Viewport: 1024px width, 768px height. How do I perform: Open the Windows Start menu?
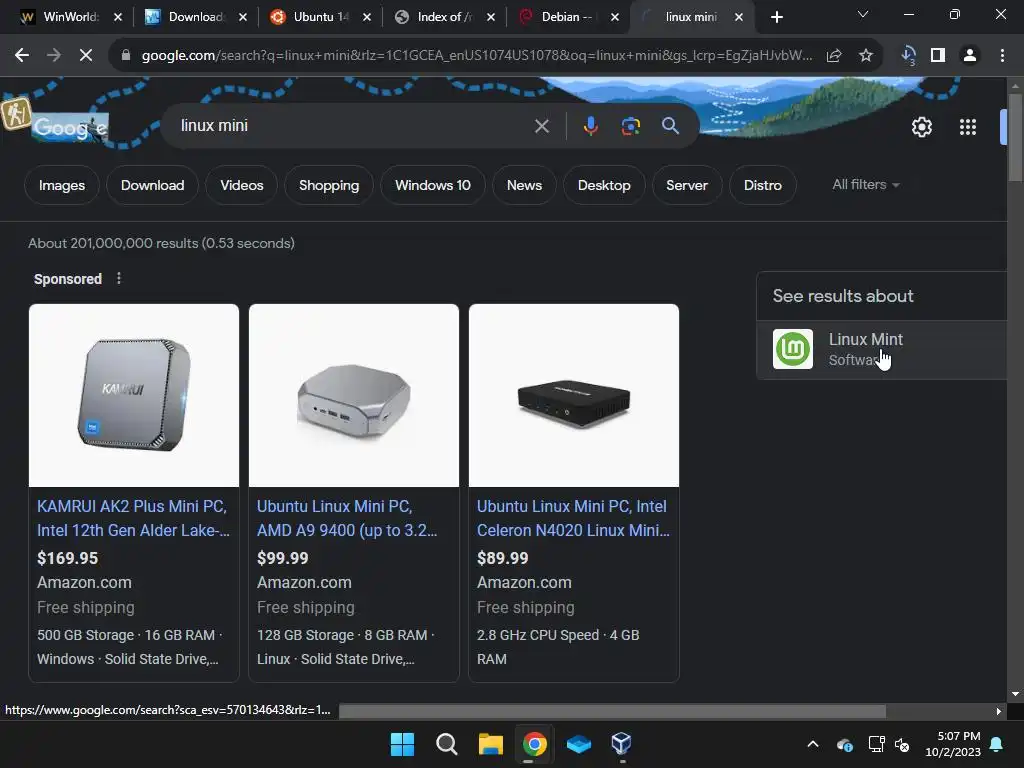pos(402,744)
